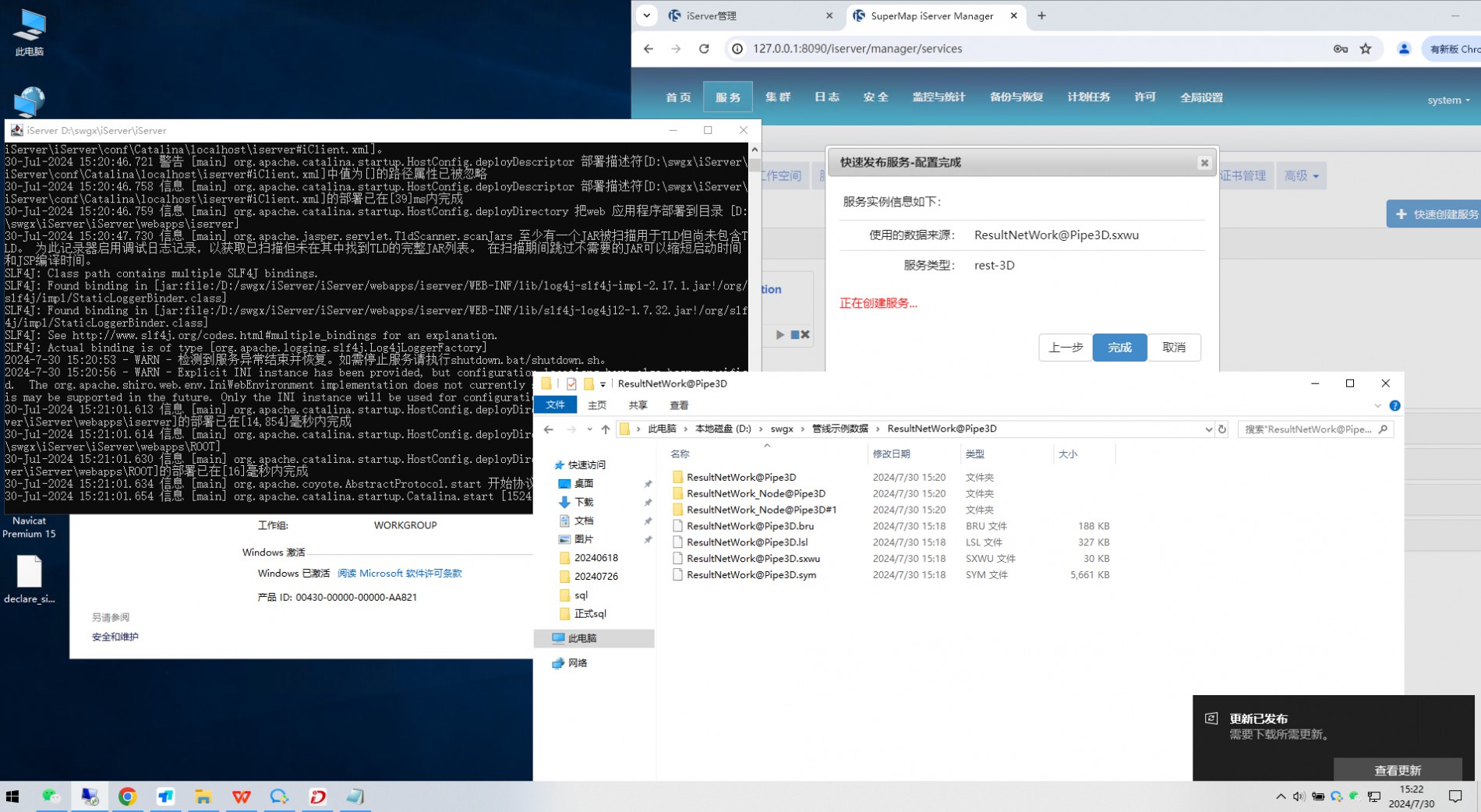The image size is (1481, 812).
Task: Click the Explorer search box
Action: coord(1315,429)
